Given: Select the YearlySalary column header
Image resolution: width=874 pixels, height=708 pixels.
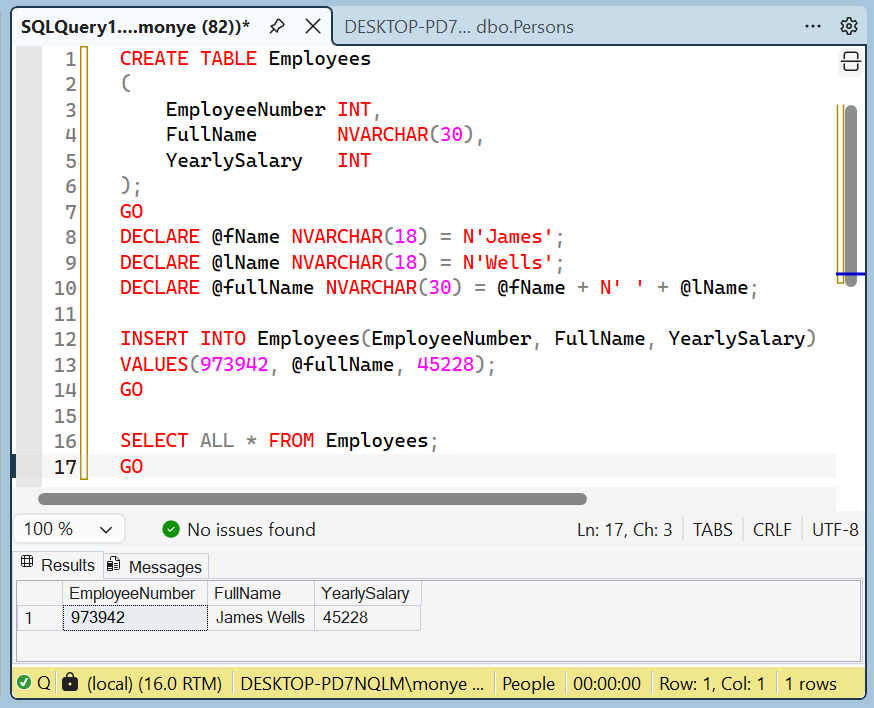Looking at the screenshot, I should pyautogui.click(x=368, y=593).
